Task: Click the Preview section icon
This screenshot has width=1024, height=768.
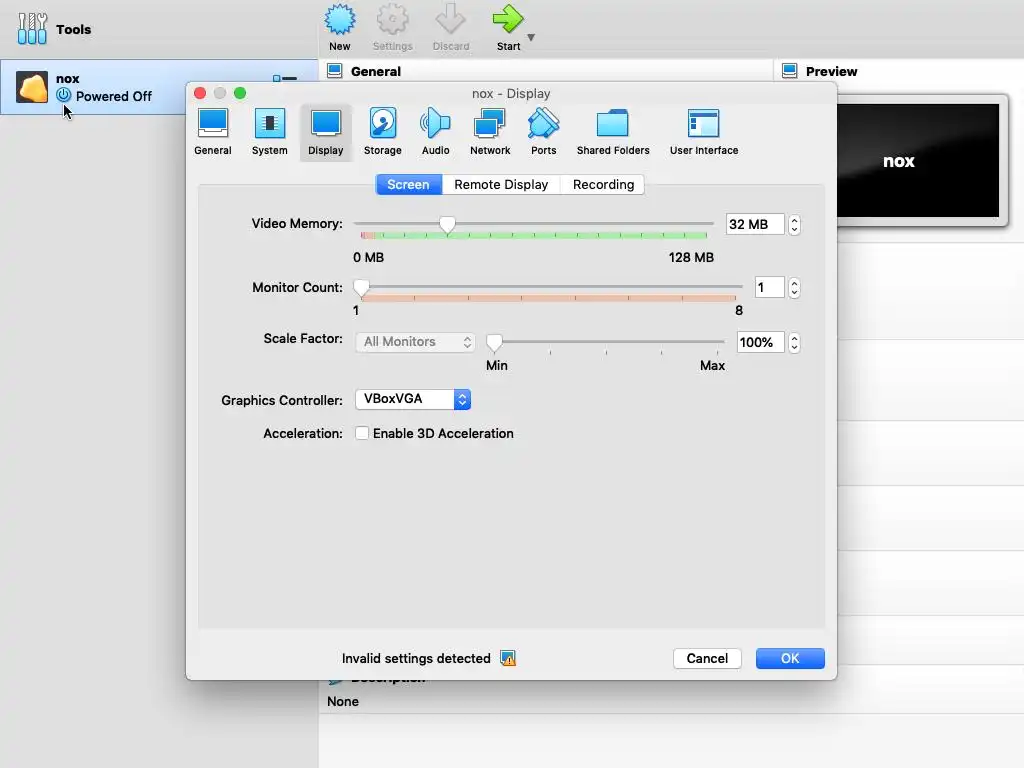Action: tap(790, 71)
